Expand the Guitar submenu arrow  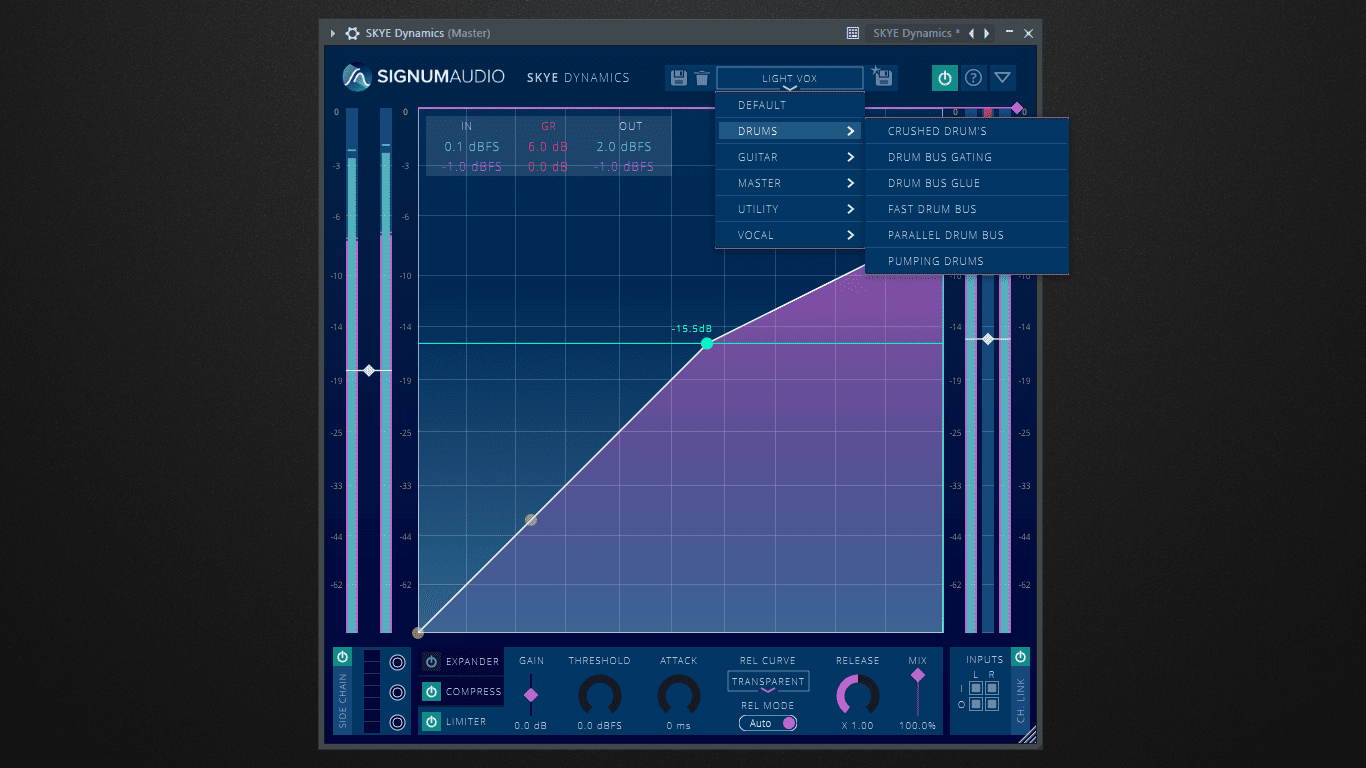click(x=851, y=157)
